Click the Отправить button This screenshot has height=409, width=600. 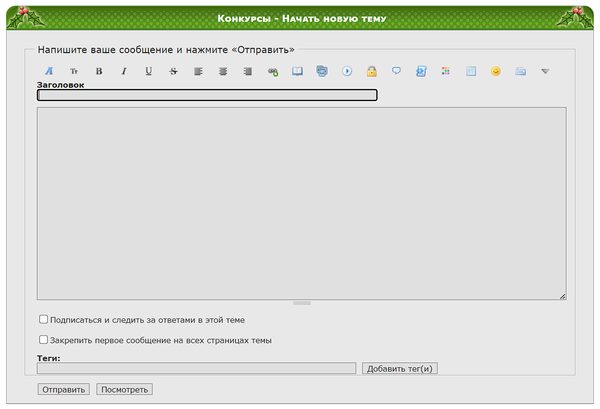(64, 389)
